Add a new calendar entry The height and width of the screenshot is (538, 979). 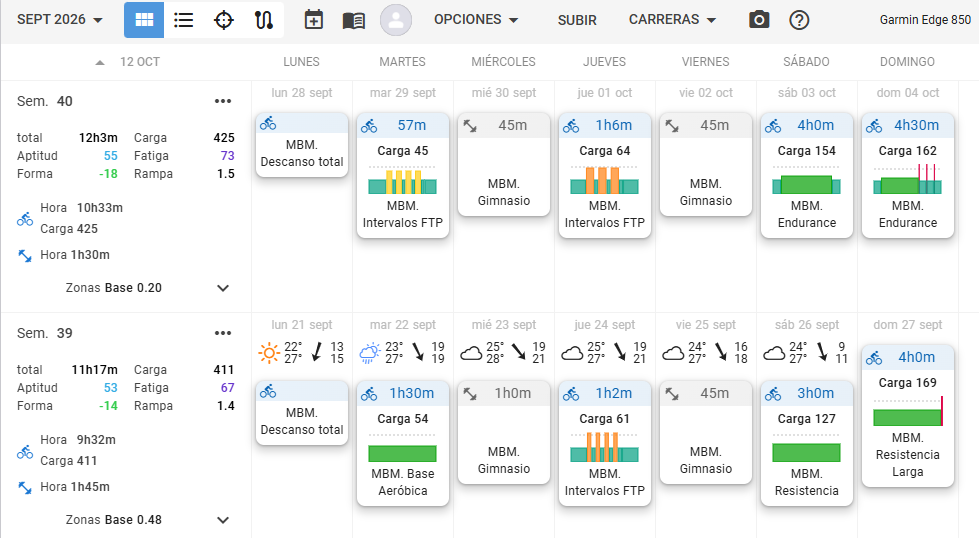313,20
